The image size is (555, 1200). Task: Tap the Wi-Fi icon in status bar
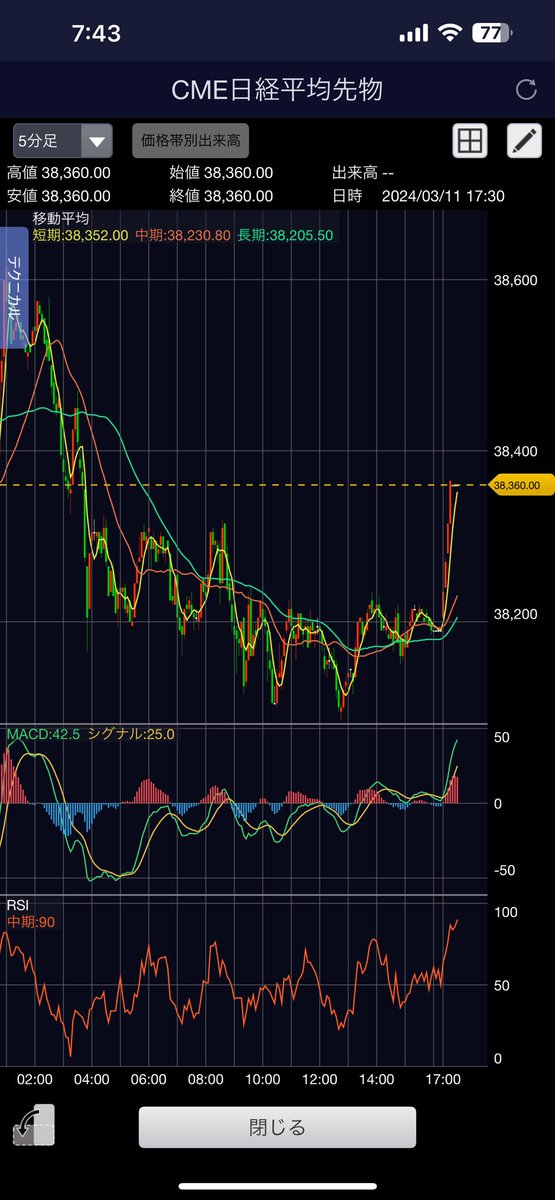click(450, 33)
